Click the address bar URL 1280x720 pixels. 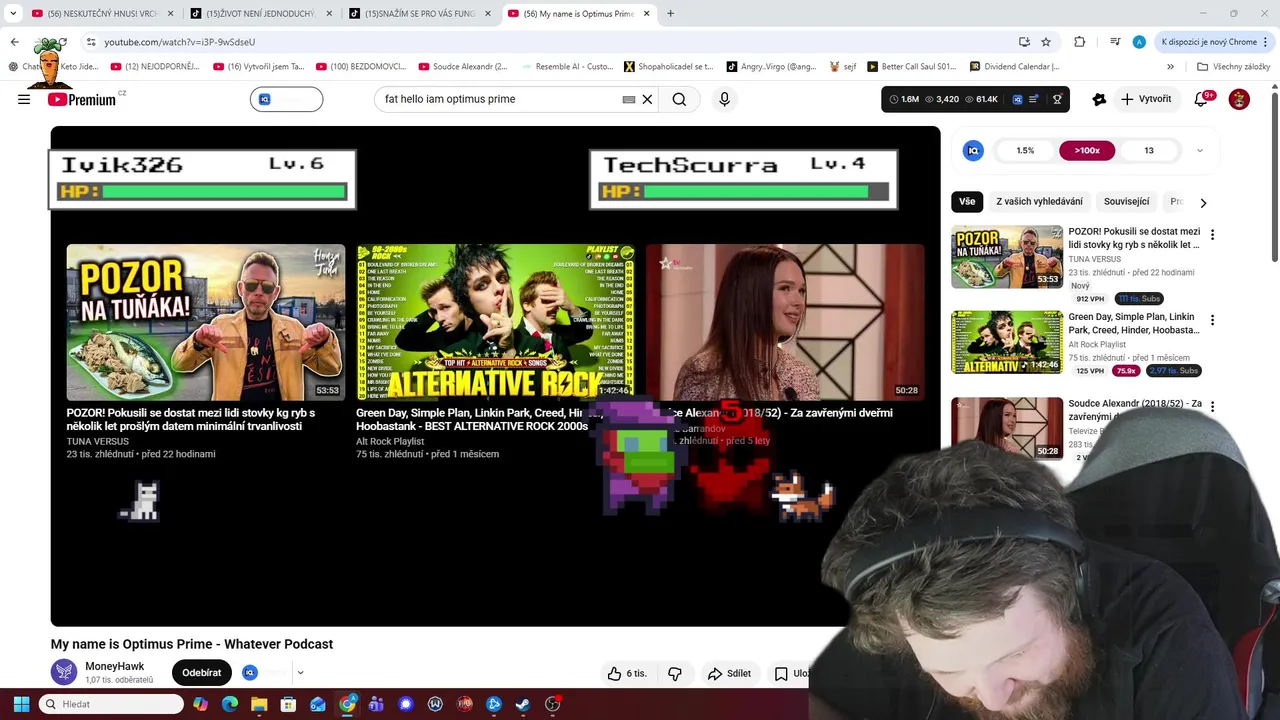[x=180, y=42]
